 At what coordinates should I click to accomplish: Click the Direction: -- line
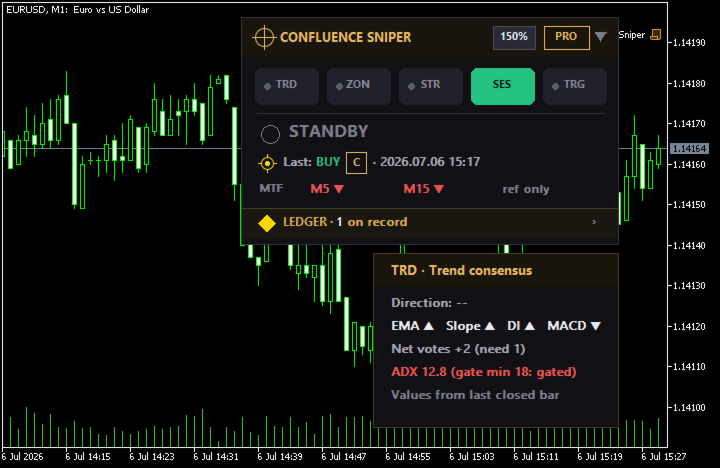(x=429, y=303)
